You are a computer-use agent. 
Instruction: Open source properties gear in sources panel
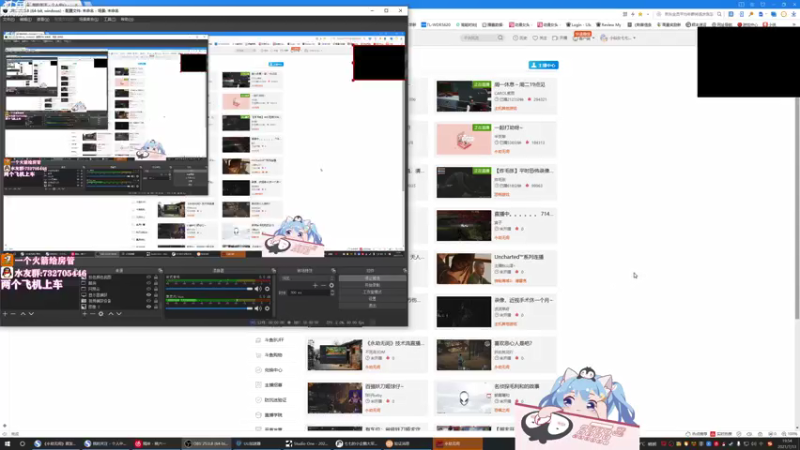101,314
